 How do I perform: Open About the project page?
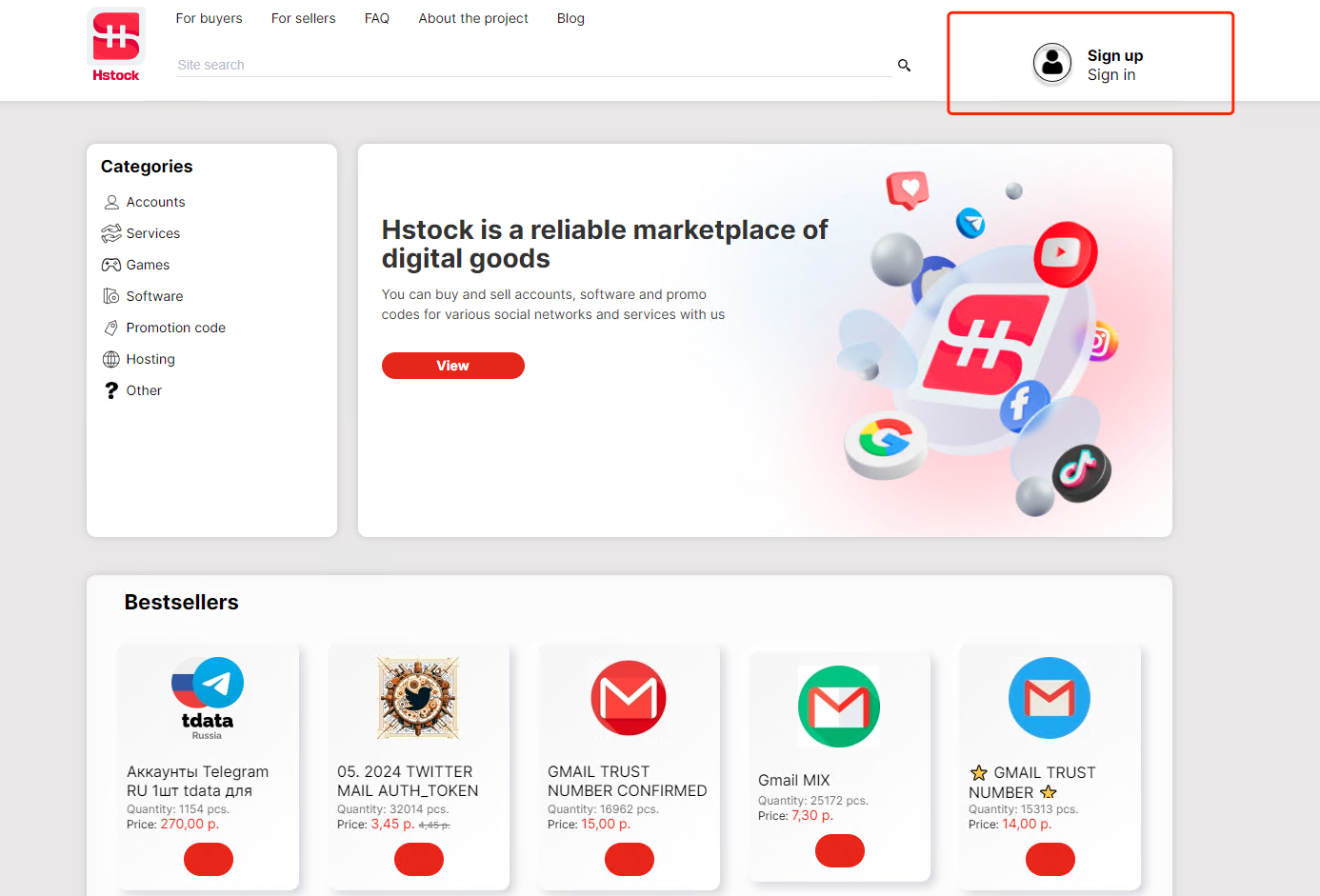[473, 18]
